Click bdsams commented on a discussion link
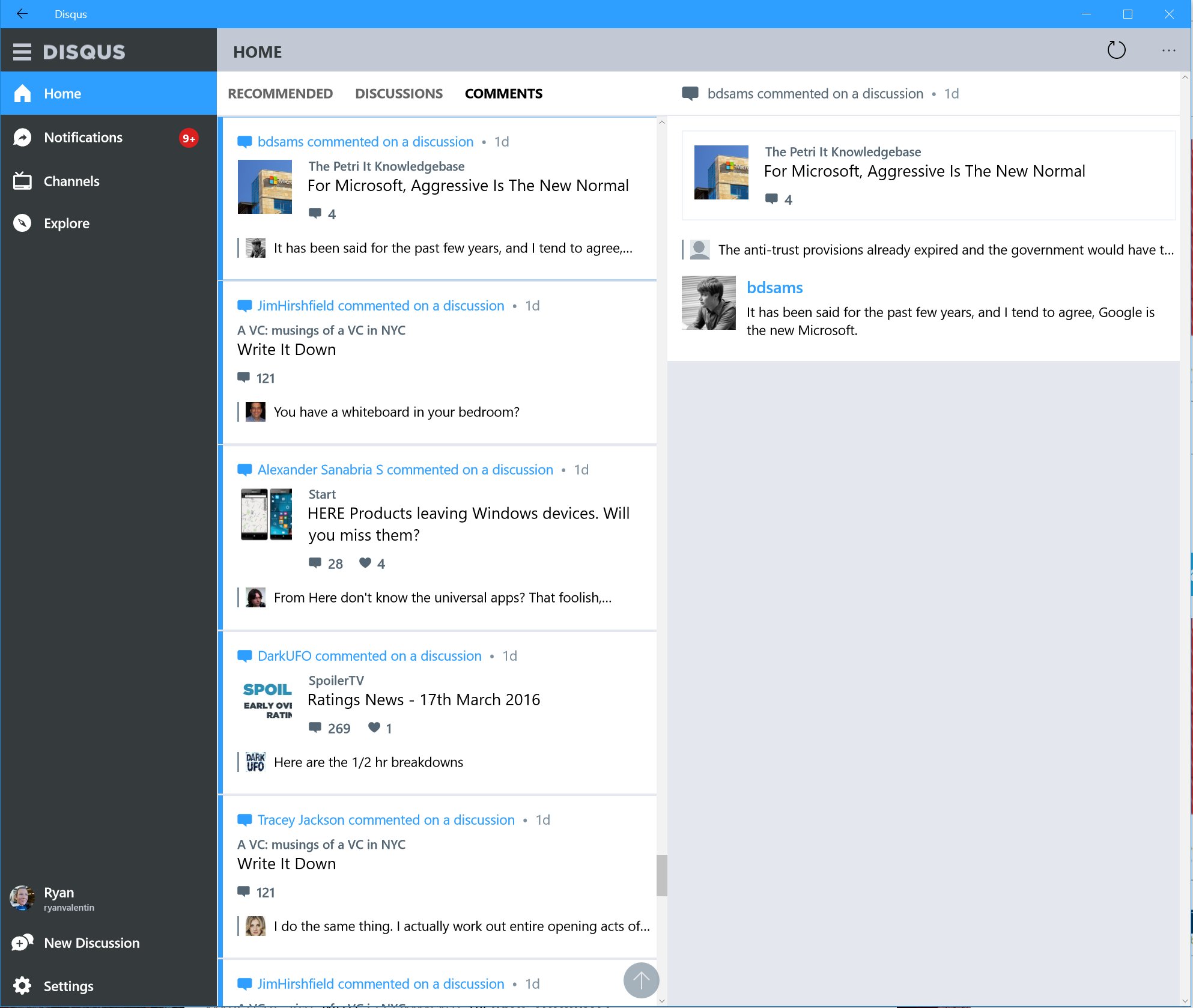Screen dimensions: 1193x1008 coord(365,141)
